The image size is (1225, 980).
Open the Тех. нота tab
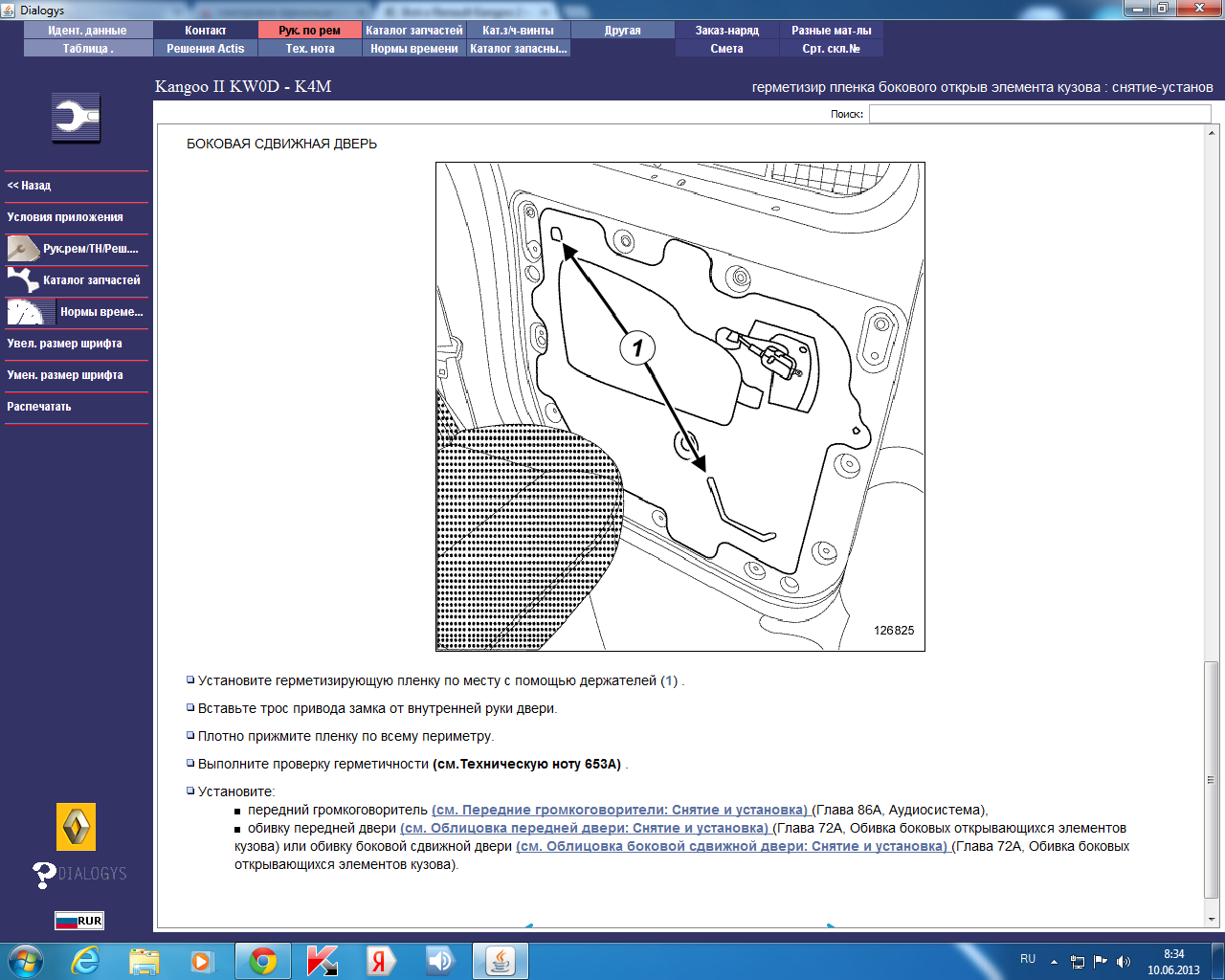click(310, 49)
